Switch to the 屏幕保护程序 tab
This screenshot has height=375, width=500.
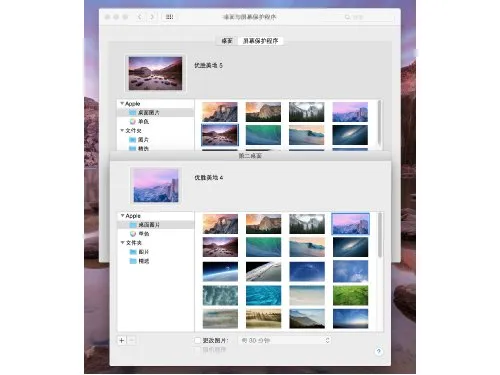pos(260,41)
